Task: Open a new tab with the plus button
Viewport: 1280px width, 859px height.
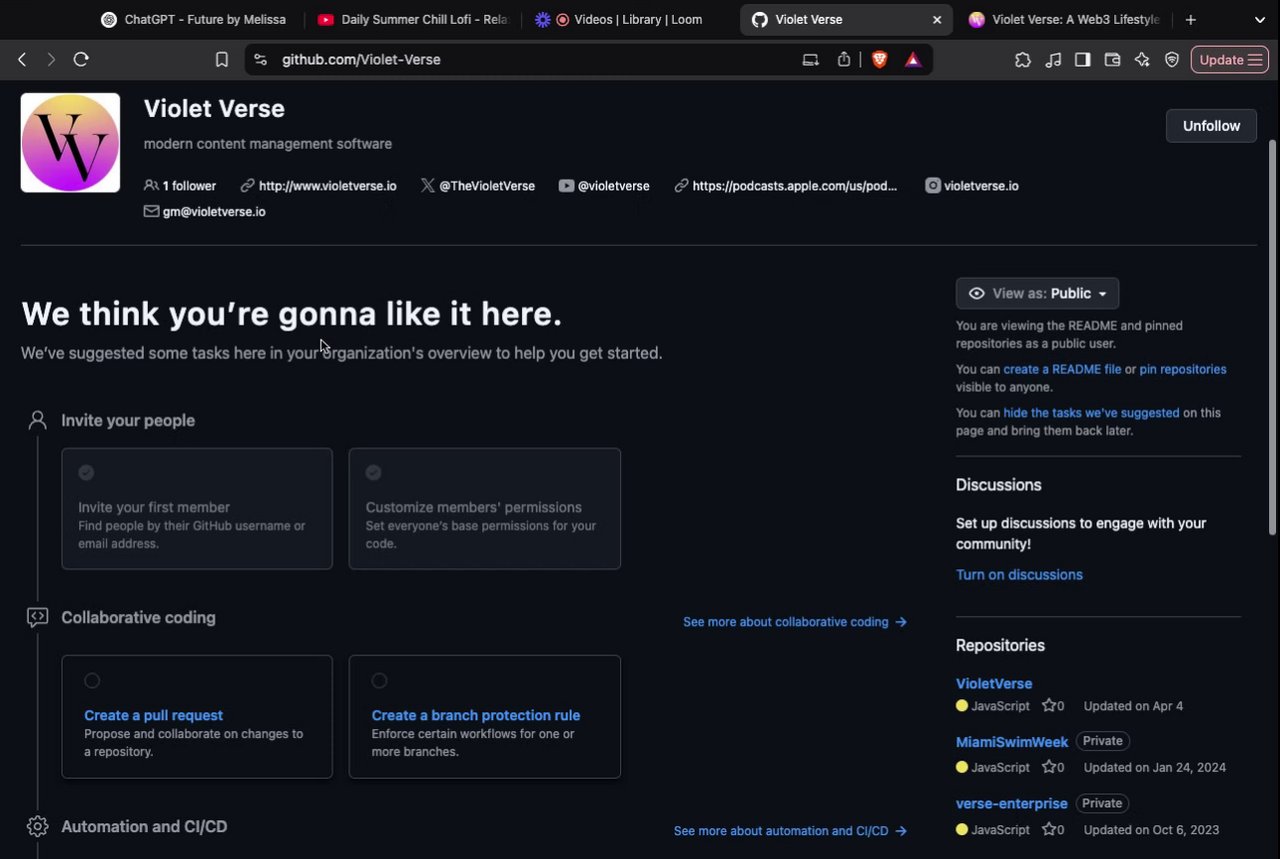Action: (x=1190, y=20)
